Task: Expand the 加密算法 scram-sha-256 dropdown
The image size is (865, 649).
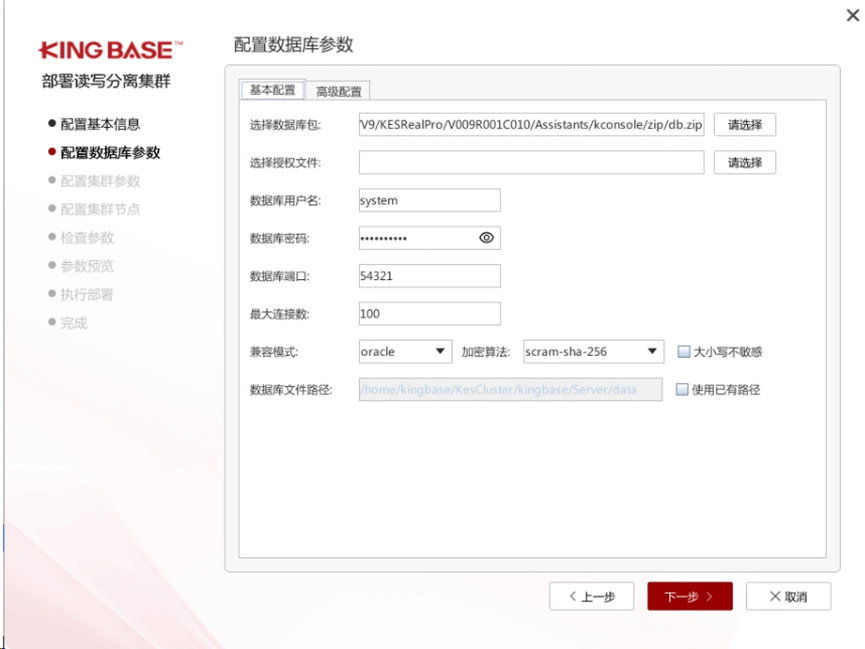Action: 591,352
